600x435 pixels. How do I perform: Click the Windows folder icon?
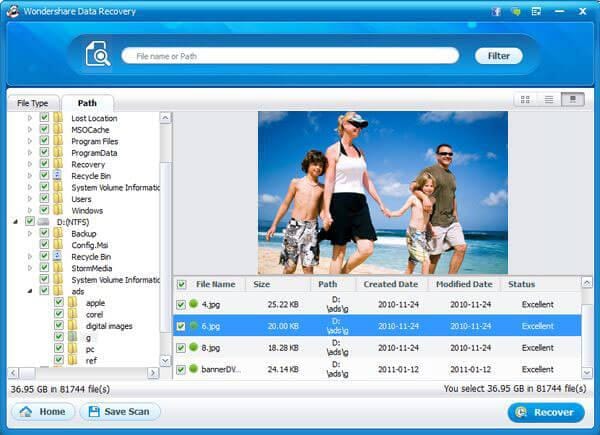[x=58, y=210]
